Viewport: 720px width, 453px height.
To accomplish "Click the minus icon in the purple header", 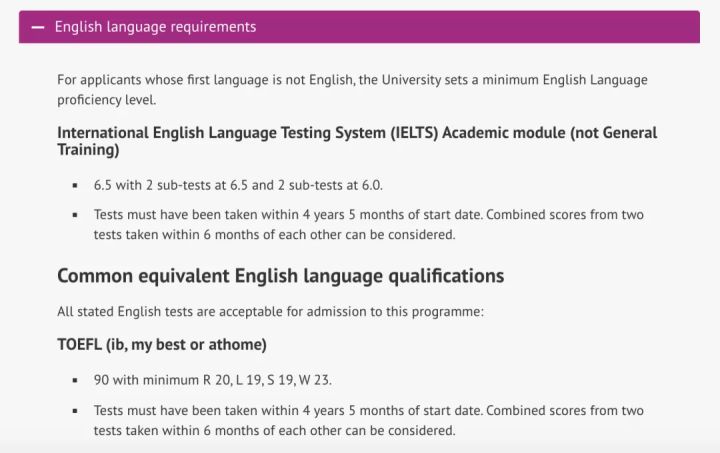I will 38,27.
